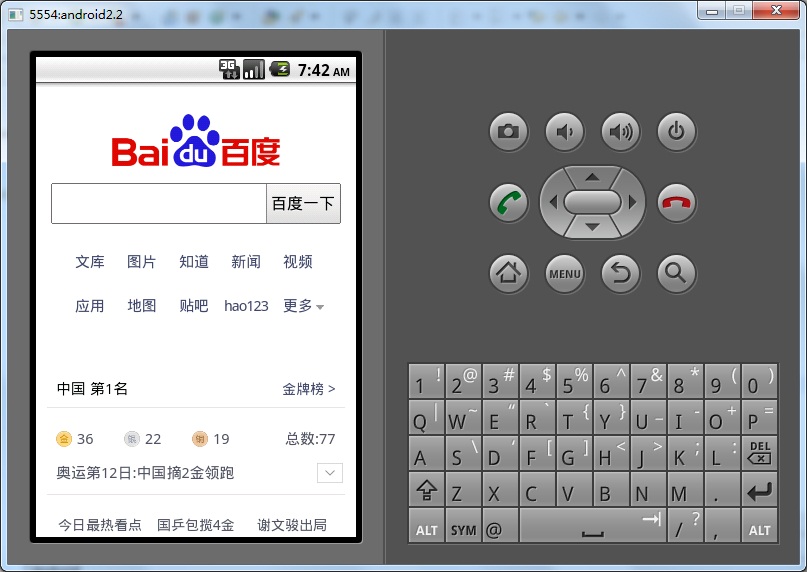The width and height of the screenshot is (807, 572).
Task: Click the 3G network status icon
Action: 229,69
